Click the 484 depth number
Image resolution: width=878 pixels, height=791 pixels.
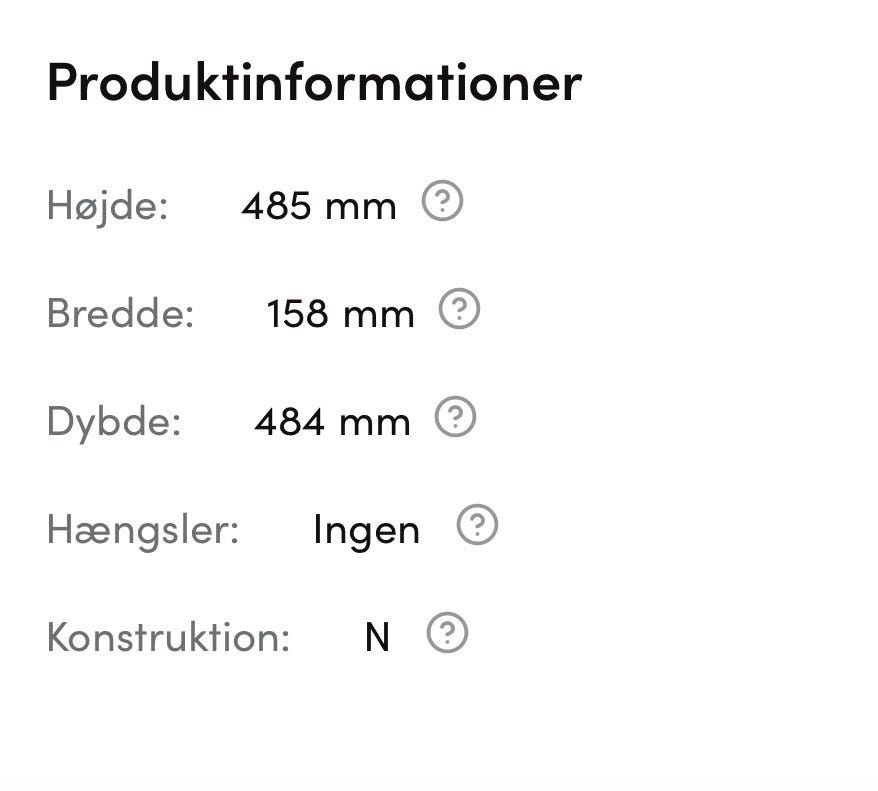(290, 422)
